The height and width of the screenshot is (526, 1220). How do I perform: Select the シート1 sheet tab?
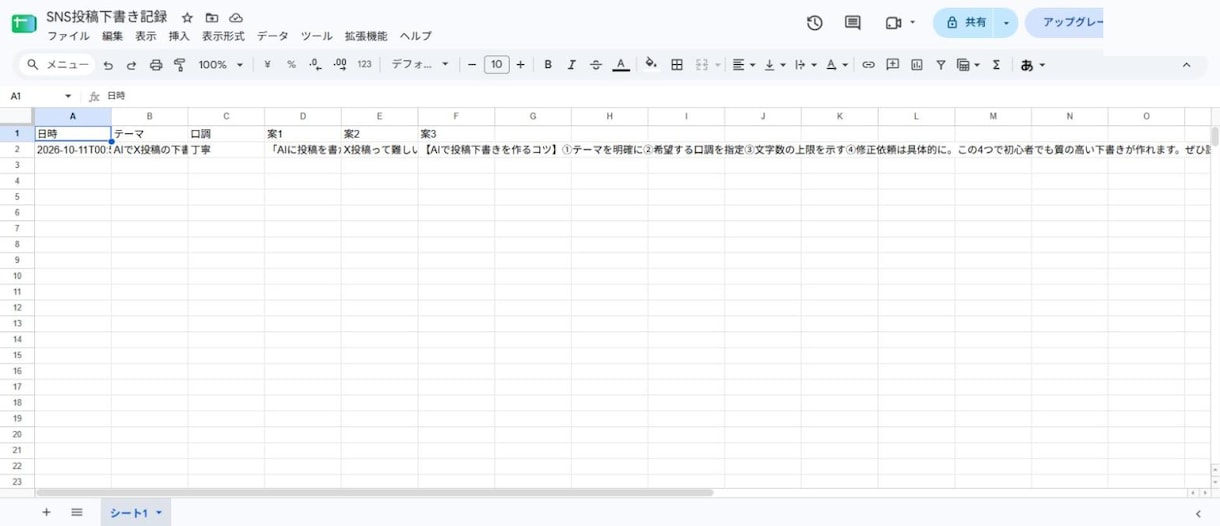pyautogui.click(x=135, y=513)
